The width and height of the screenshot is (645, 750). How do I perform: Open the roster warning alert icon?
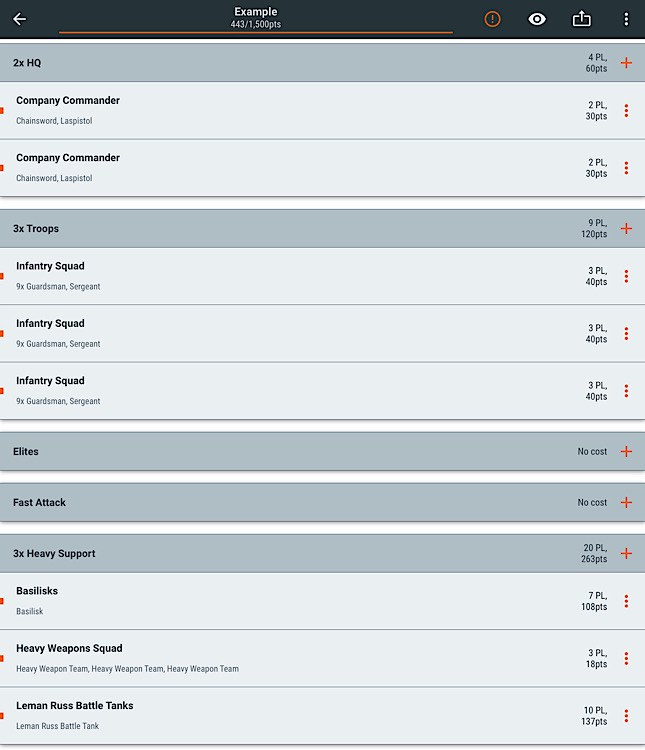492,19
